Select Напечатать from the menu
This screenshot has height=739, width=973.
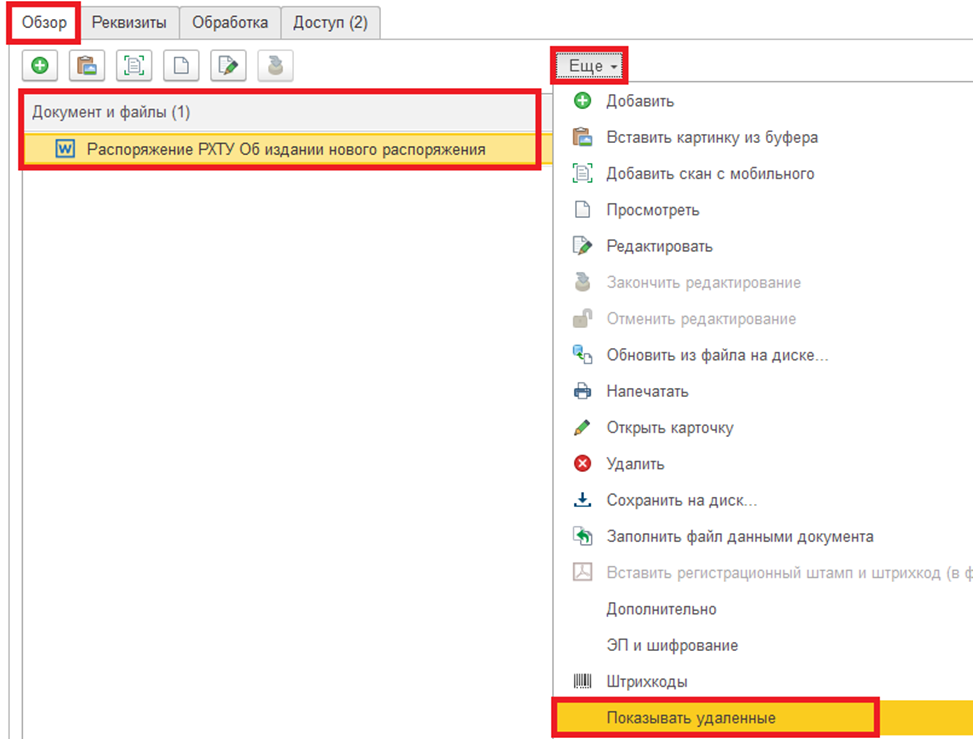pos(647,391)
